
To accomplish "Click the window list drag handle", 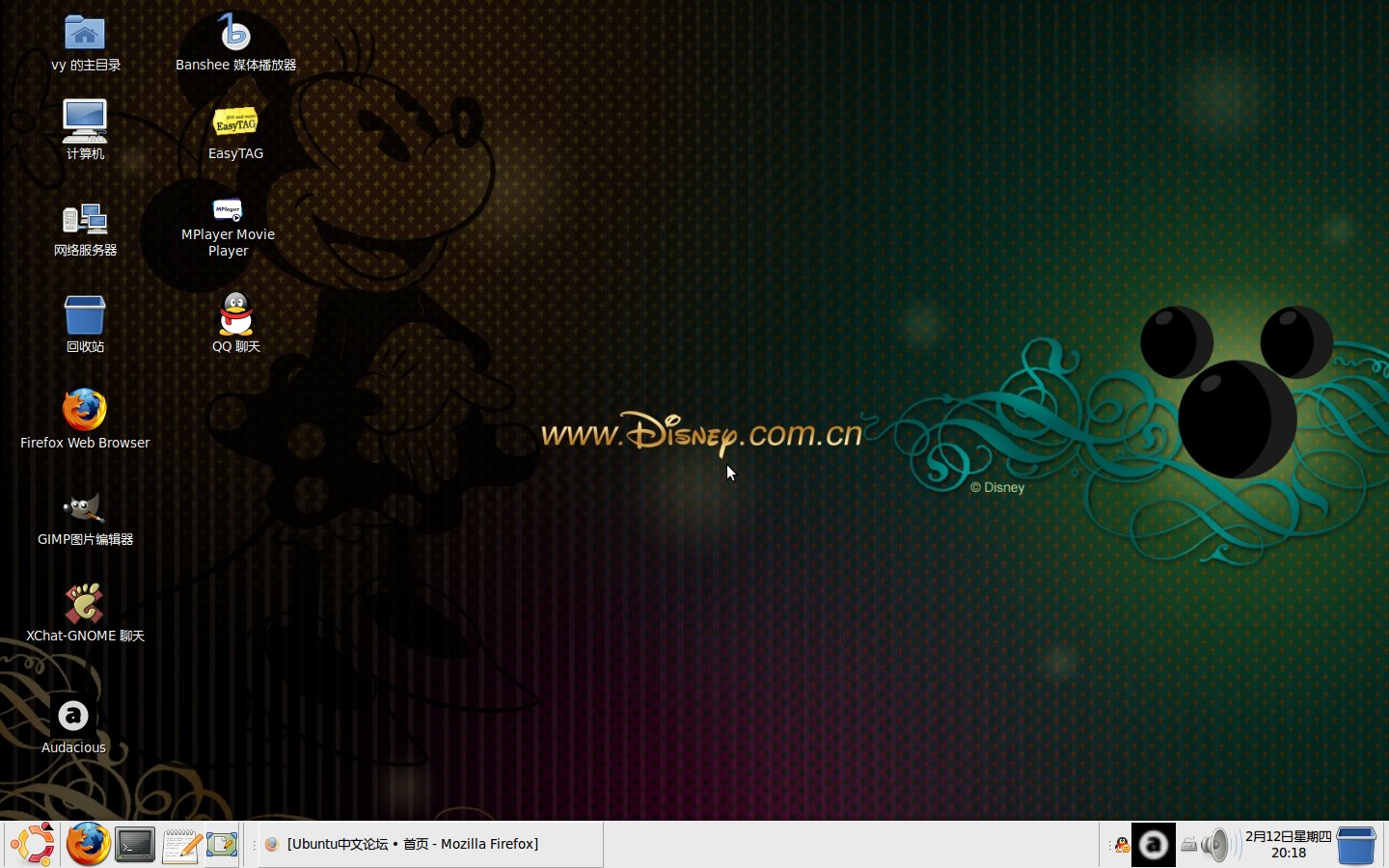I will pos(253,845).
